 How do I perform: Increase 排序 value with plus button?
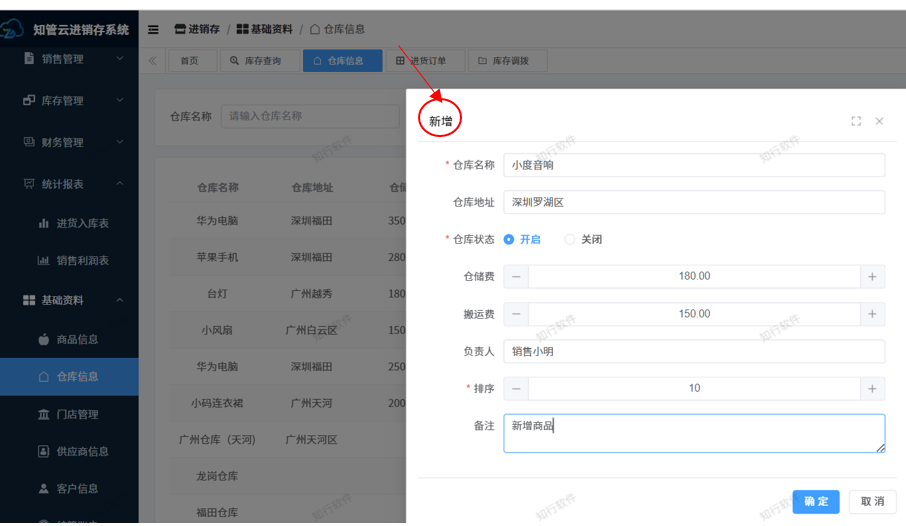point(872,389)
